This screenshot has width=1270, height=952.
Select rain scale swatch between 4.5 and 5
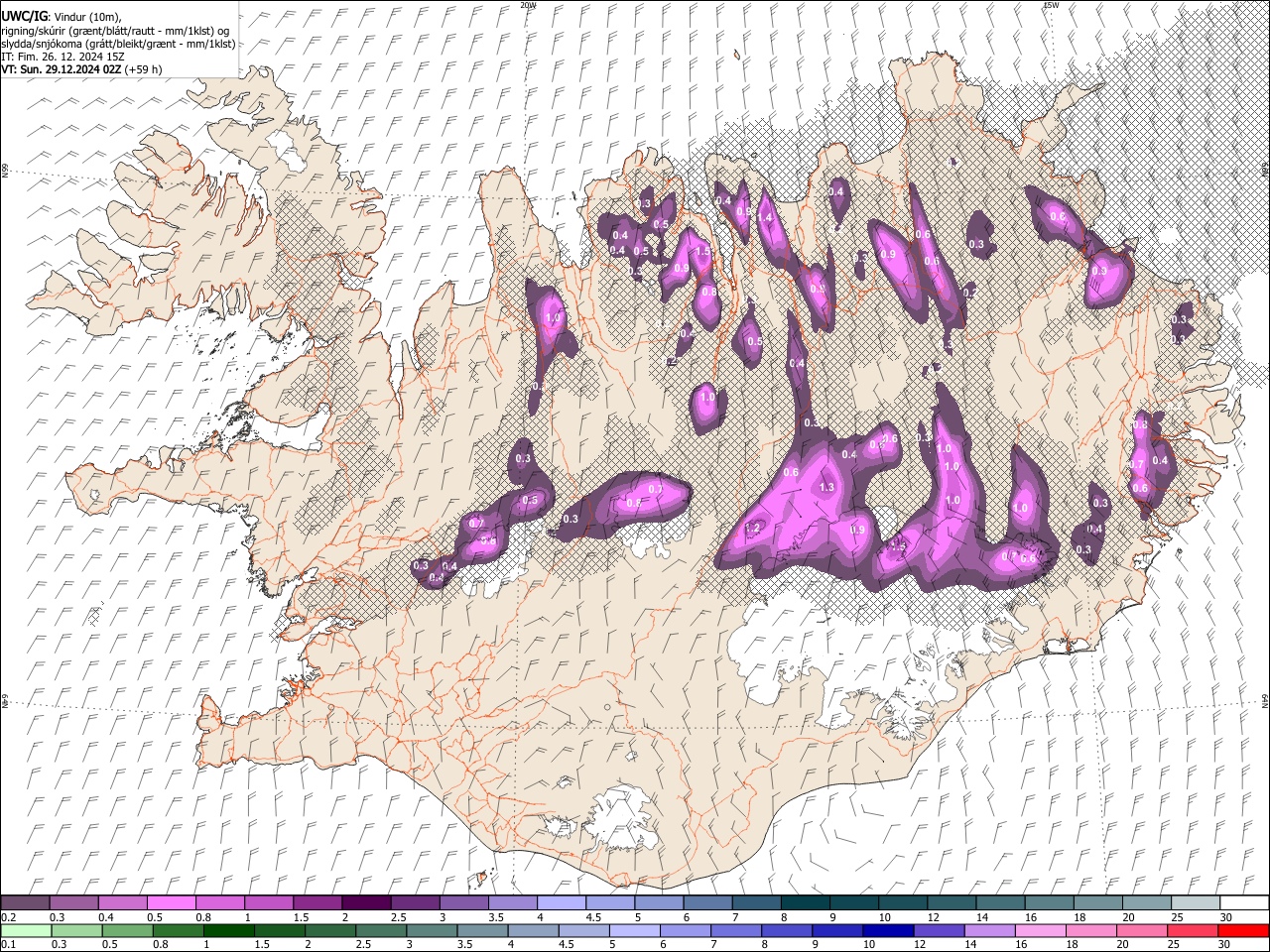coord(583,930)
